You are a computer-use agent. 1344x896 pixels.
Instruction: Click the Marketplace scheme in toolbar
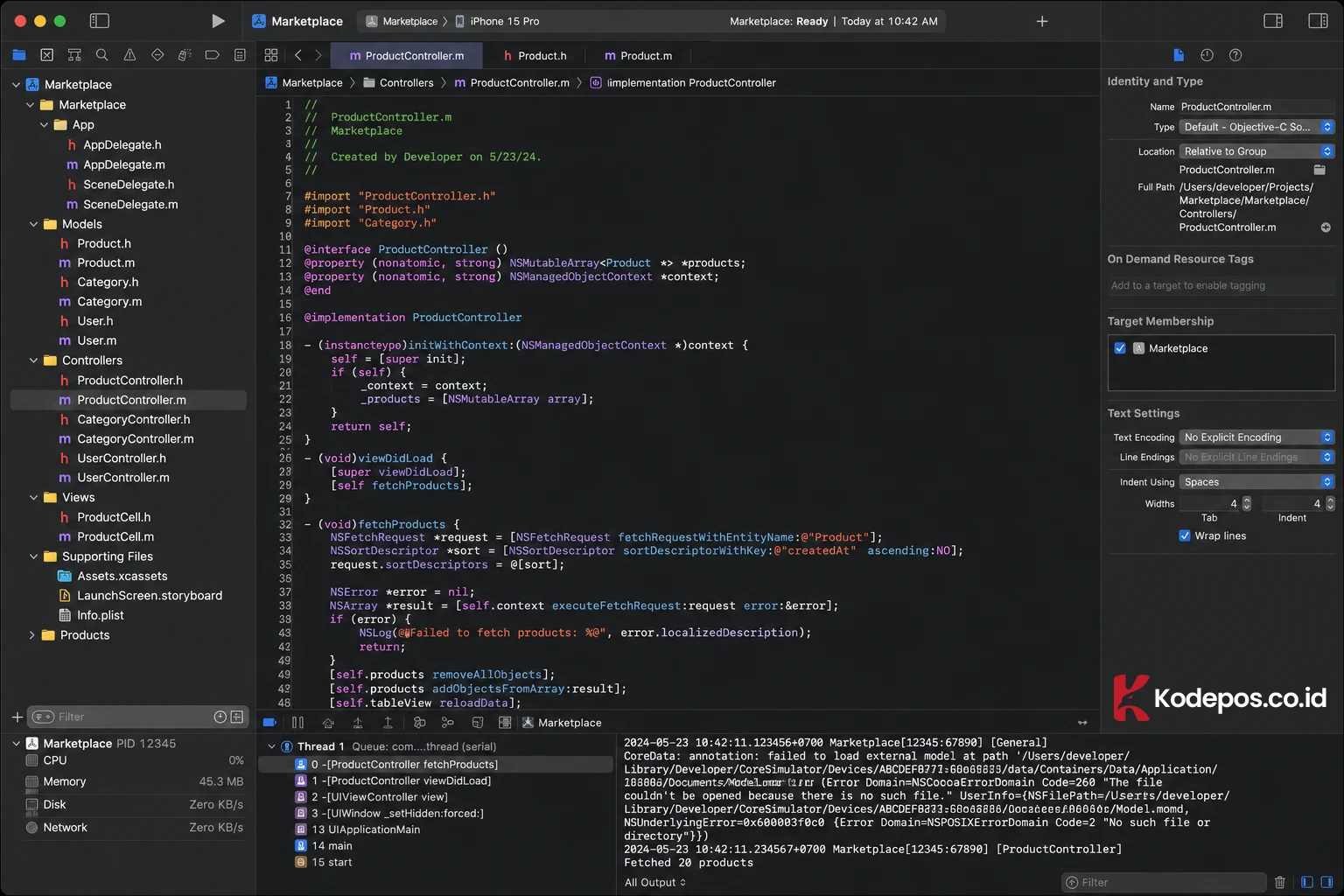pyautogui.click(x=402, y=21)
